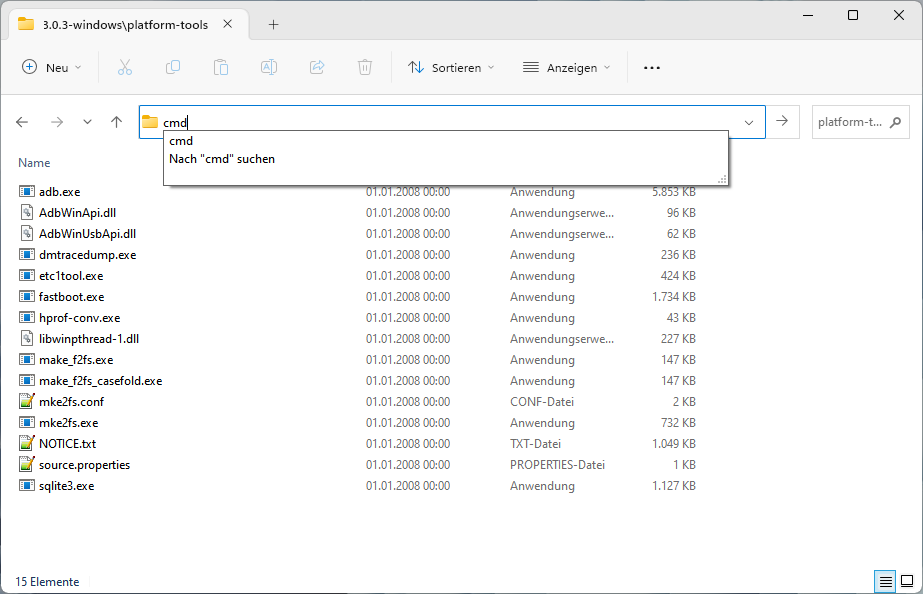Click the Share icon in toolbar

pos(317,67)
